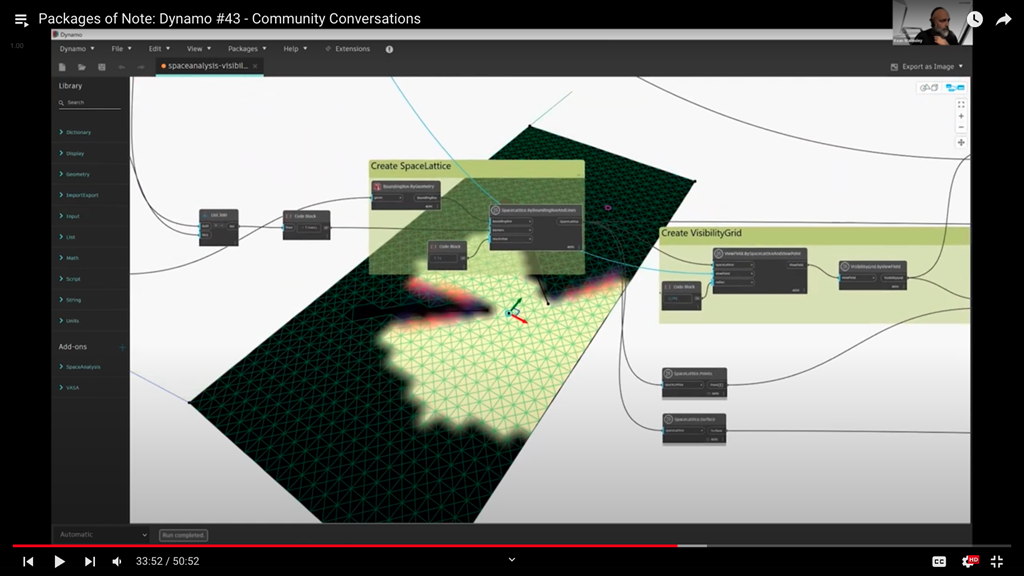The width and height of the screenshot is (1024, 576).
Task: Click the Open folder icon in toolbar
Action: pyautogui.click(x=82, y=67)
